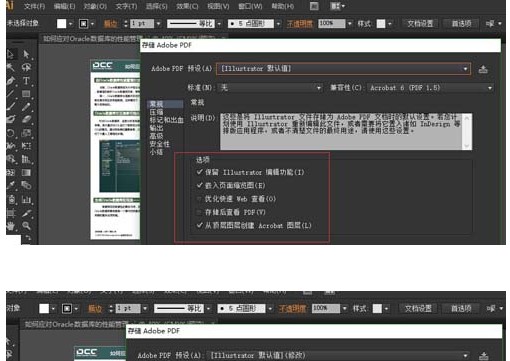Open opacity 100% dropdown arrow, upper toolbar
The width and height of the screenshot is (510, 361).
click(x=349, y=24)
